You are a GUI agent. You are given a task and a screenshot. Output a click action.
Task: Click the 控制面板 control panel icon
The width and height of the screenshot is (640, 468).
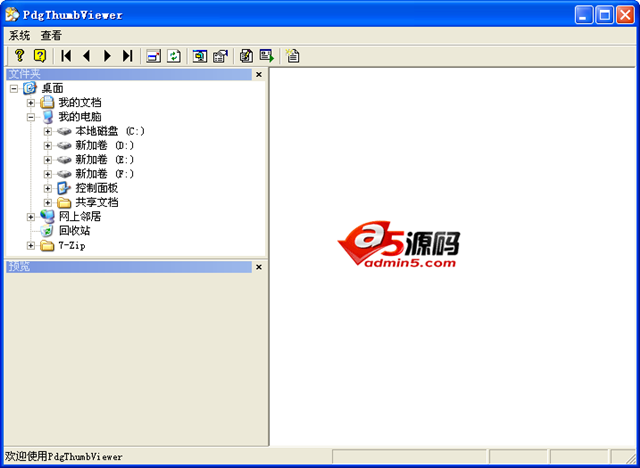point(64,188)
